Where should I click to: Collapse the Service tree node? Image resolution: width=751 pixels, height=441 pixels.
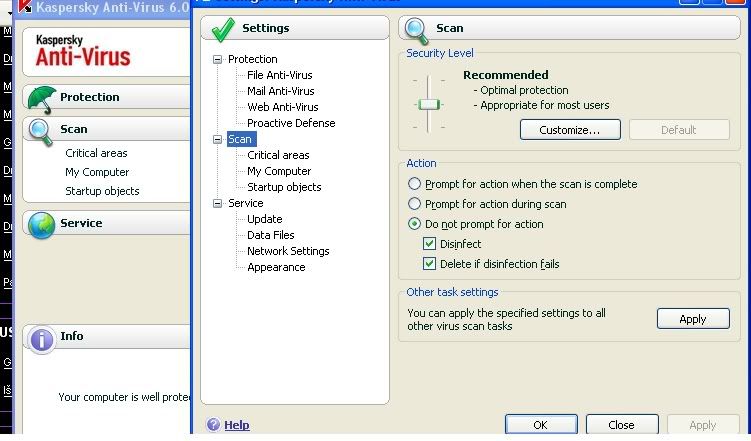(217, 204)
